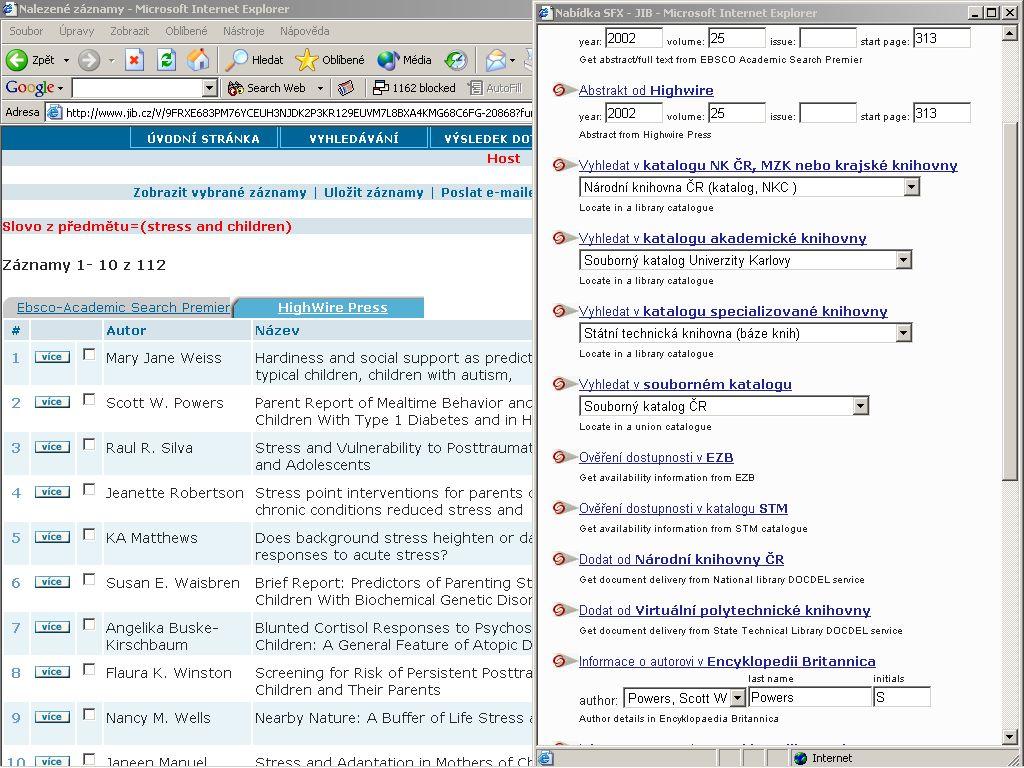Tick checkbox for Angelika Buske-Kirschbaum
The height and width of the screenshot is (768, 1024).
pyautogui.click(x=89, y=624)
